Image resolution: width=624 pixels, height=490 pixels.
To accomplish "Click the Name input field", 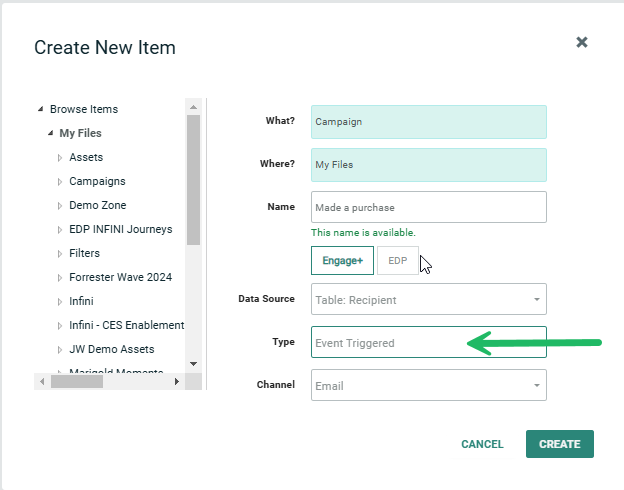I will [428, 207].
